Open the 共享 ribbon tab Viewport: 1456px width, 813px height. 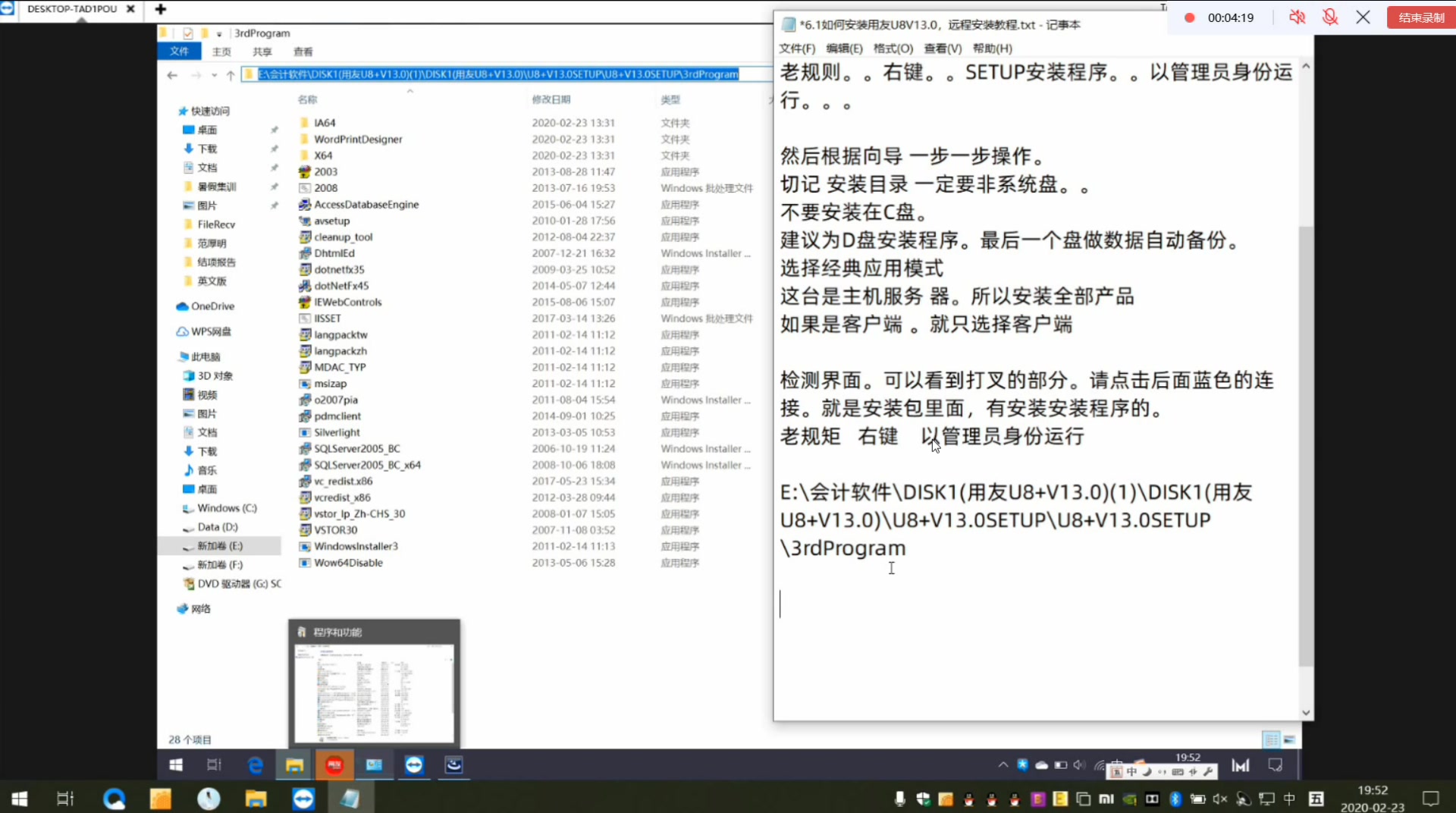[x=262, y=52]
